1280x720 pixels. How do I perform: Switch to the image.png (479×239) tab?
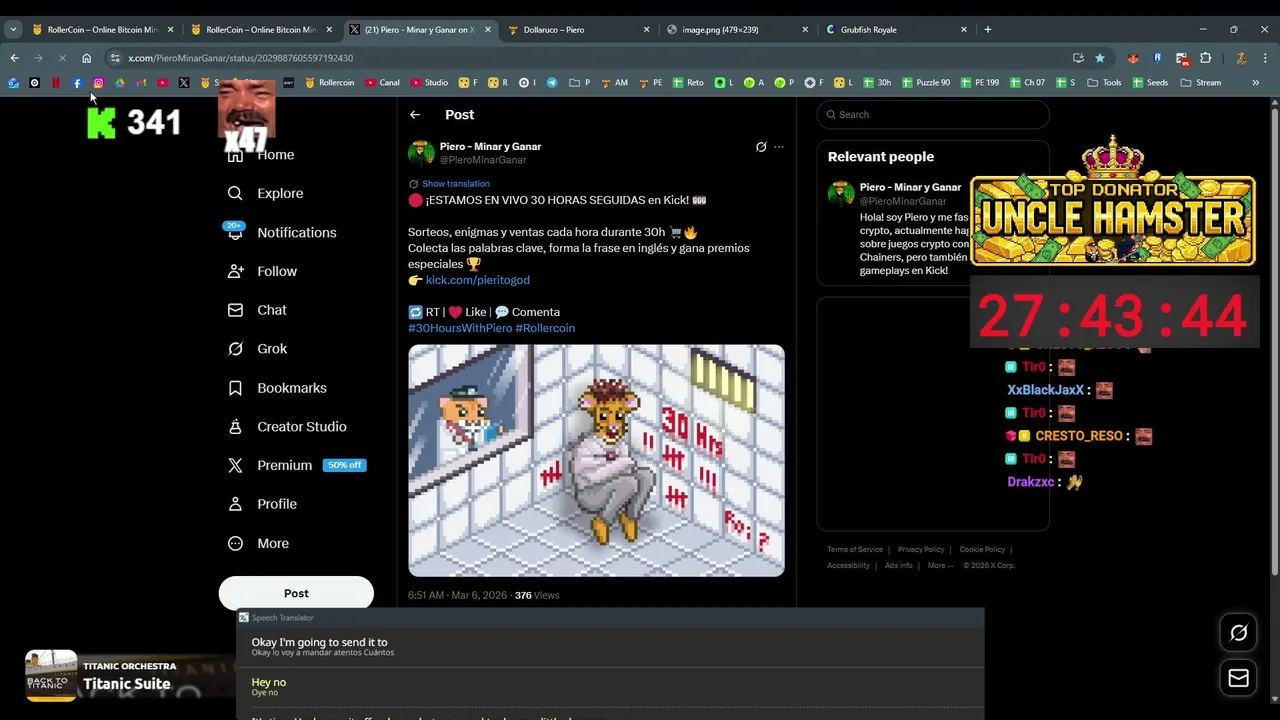737,30
